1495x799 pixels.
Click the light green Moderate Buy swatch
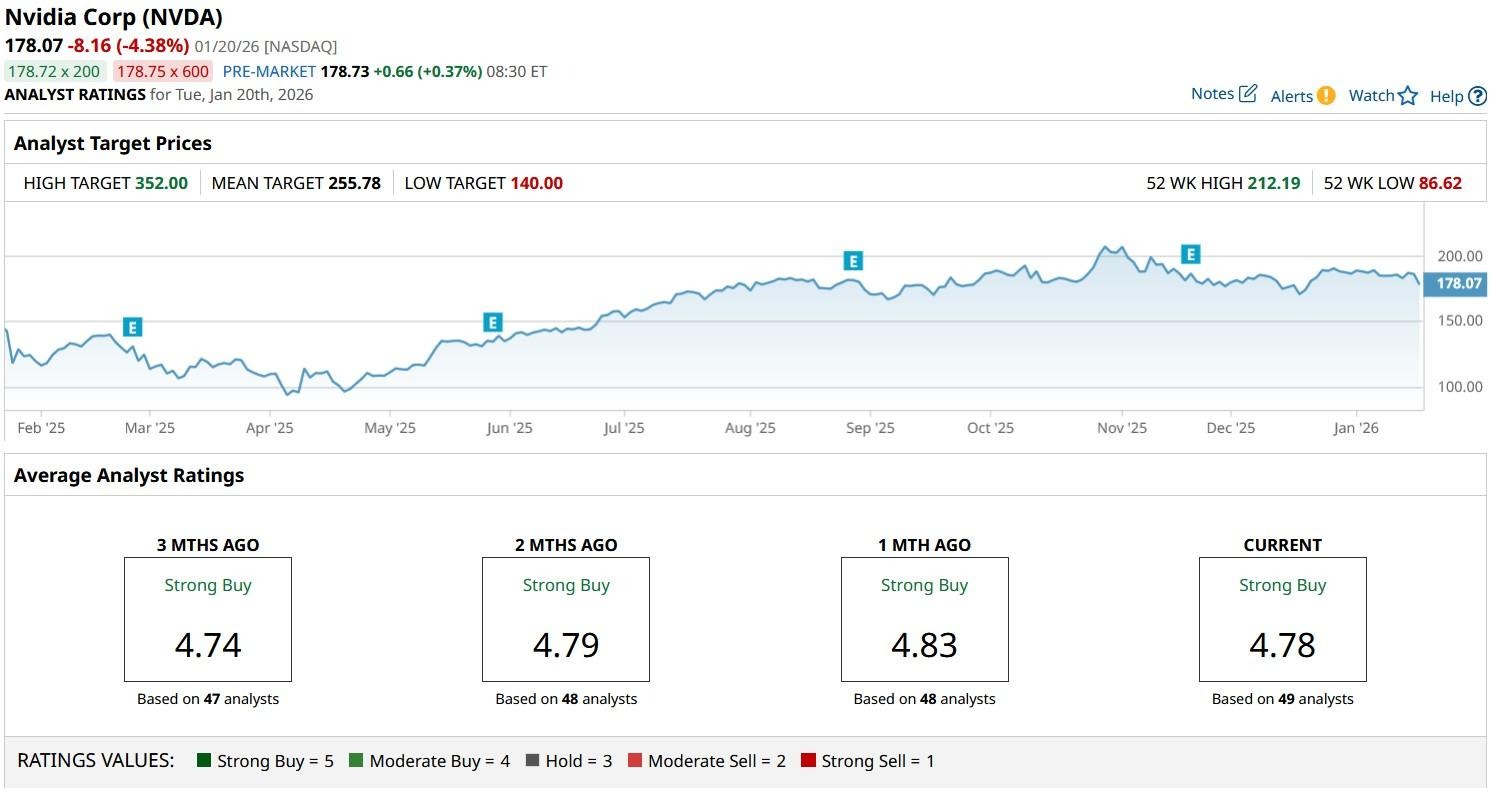(356, 761)
